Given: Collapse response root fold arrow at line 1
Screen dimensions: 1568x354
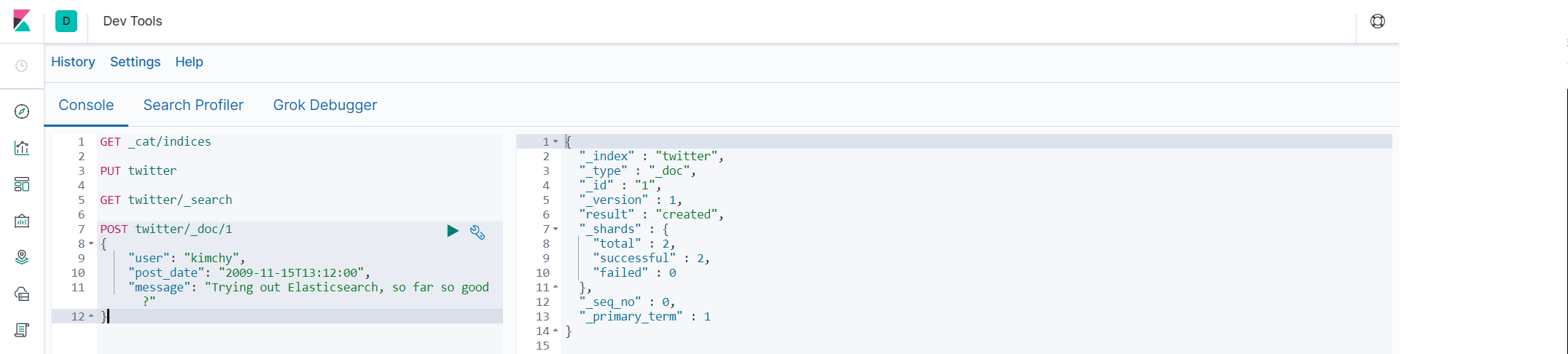Looking at the screenshot, I should tap(555, 141).
